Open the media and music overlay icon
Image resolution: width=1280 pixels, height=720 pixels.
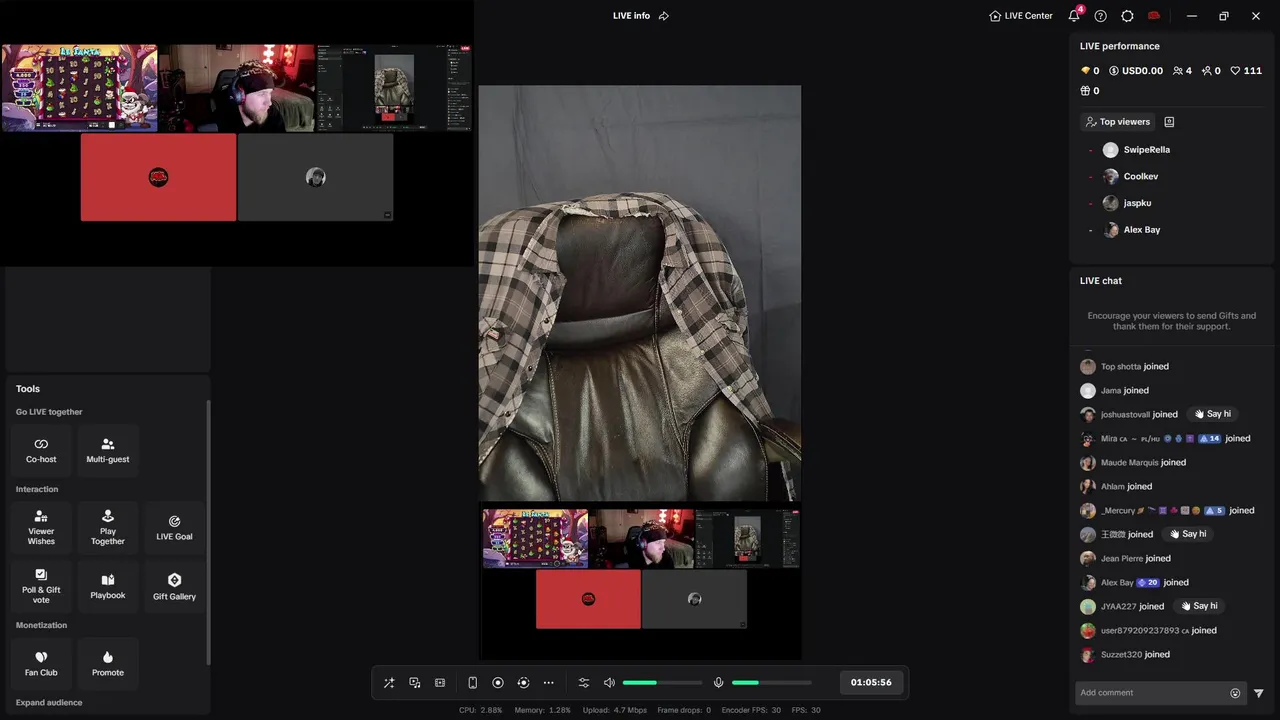coord(415,683)
